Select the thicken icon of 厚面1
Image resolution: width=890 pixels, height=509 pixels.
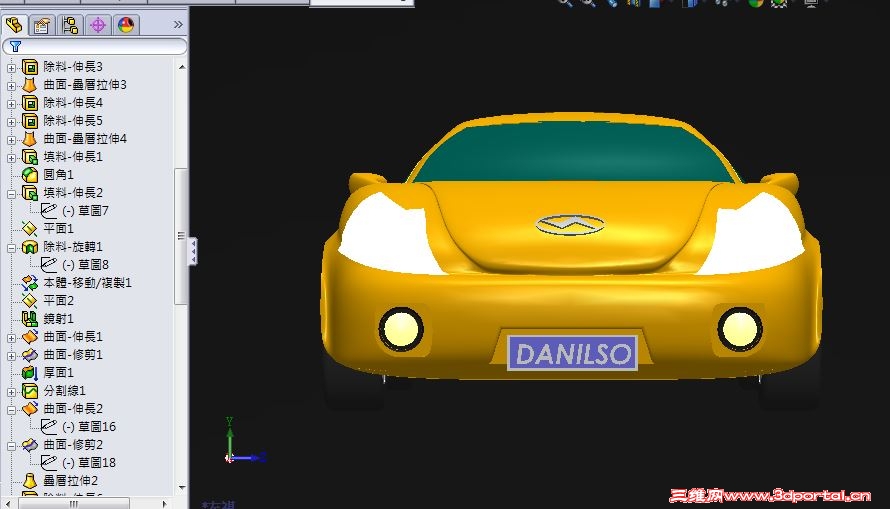click(x=30, y=373)
